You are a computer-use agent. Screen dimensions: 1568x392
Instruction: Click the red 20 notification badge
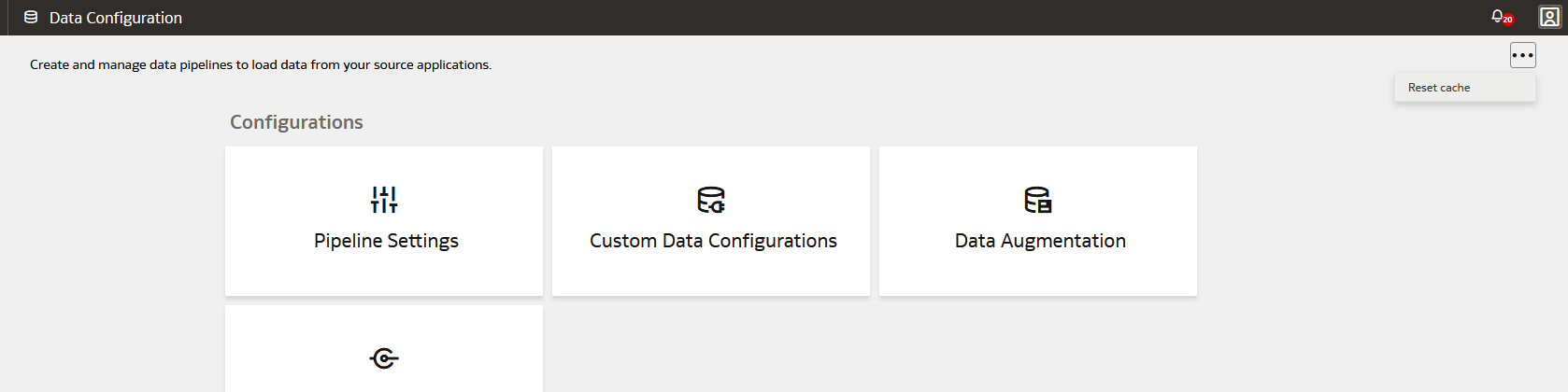pyautogui.click(x=1507, y=20)
